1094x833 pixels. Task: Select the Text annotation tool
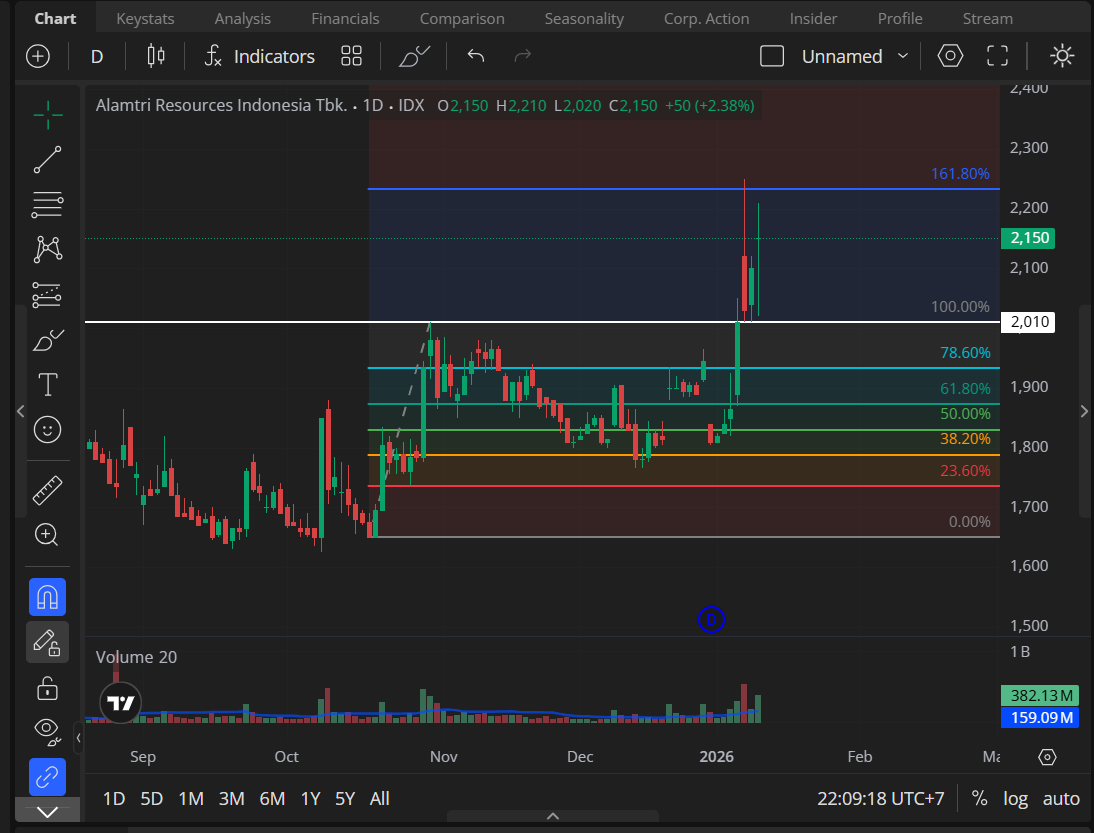point(47,384)
